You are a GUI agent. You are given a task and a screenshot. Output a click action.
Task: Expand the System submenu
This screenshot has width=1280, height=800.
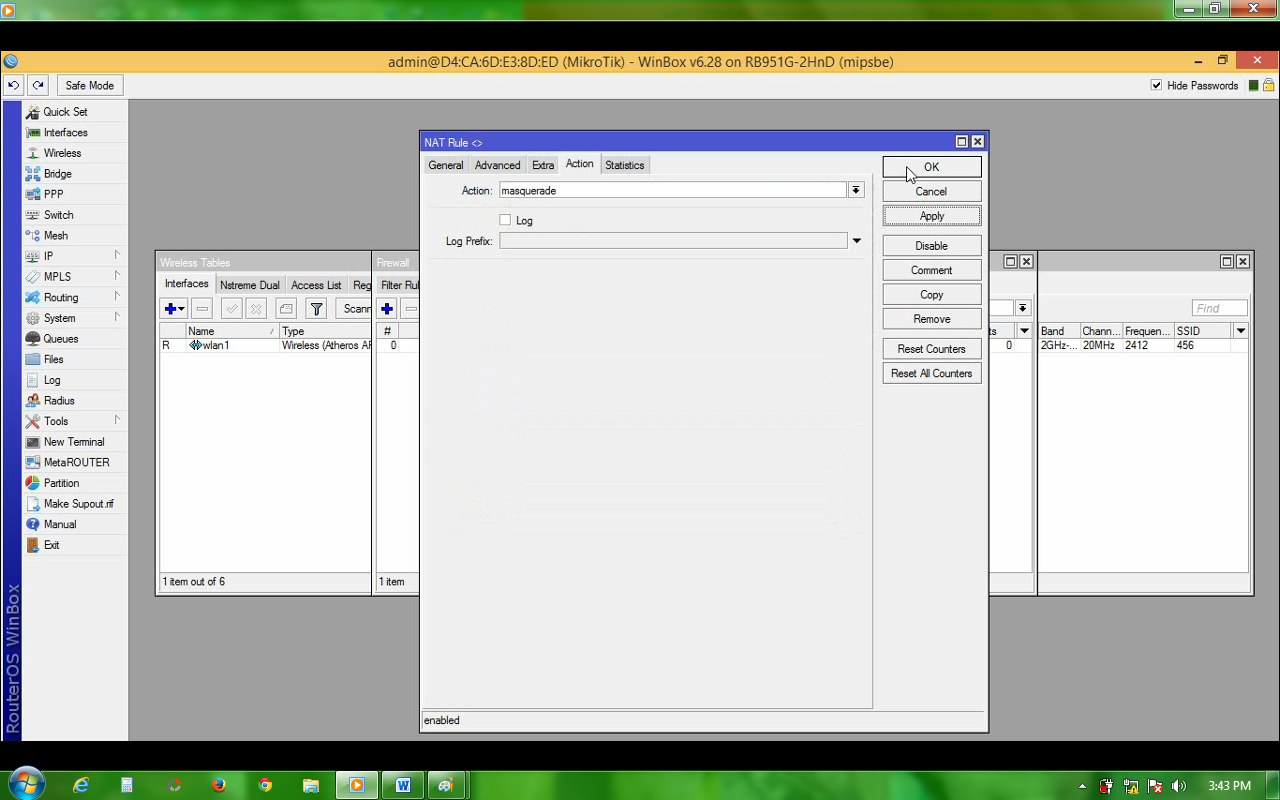117,318
